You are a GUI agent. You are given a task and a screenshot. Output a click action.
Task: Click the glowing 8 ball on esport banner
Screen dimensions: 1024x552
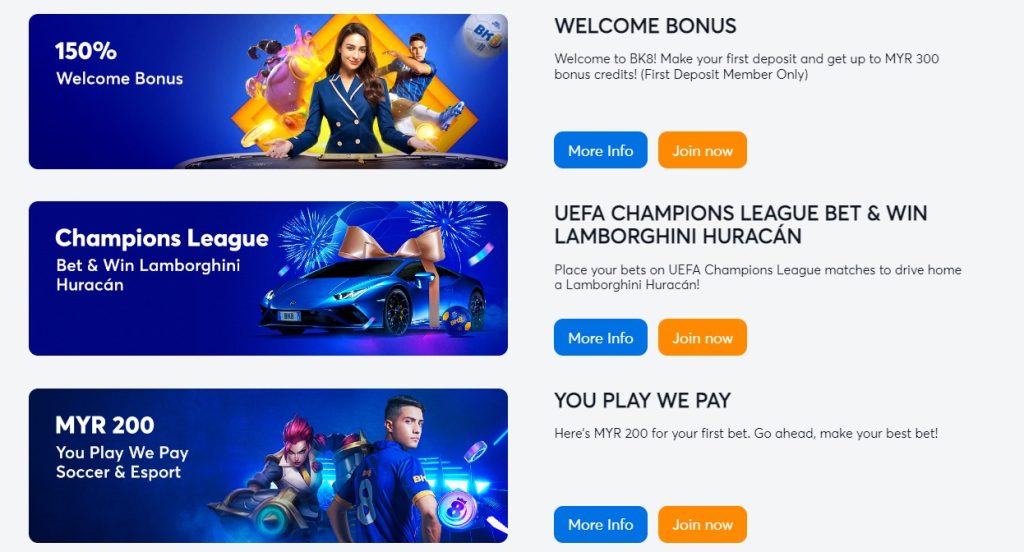[457, 510]
